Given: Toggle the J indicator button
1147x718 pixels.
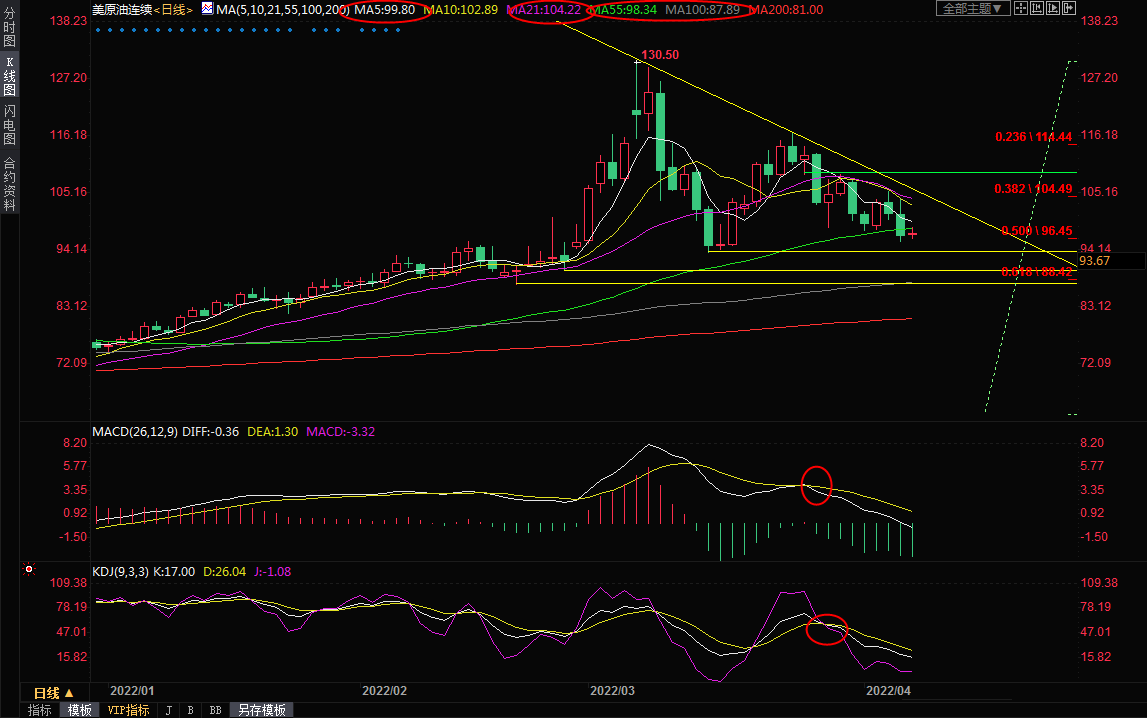Looking at the screenshot, I should pyautogui.click(x=168, y=710).
